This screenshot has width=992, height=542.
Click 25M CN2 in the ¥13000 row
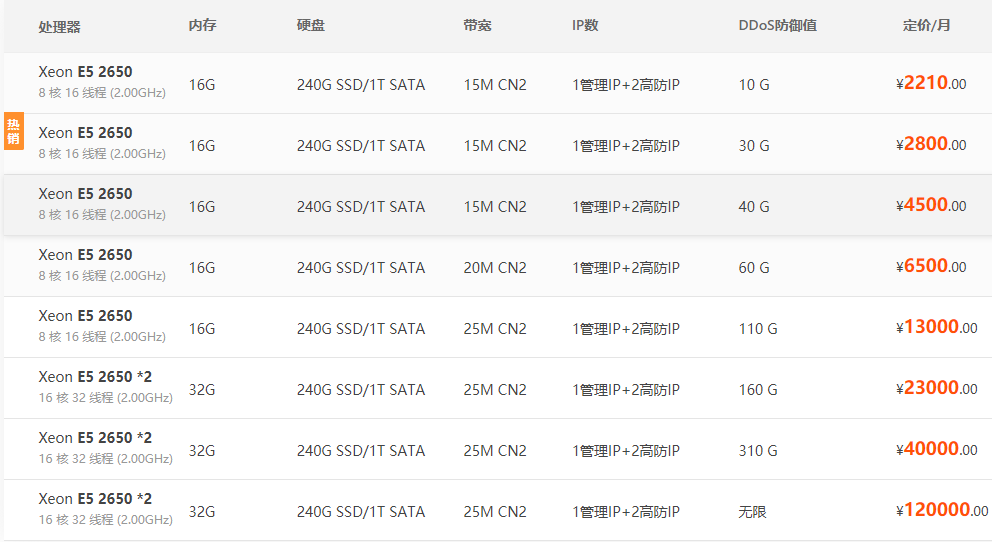click(495, 329)
